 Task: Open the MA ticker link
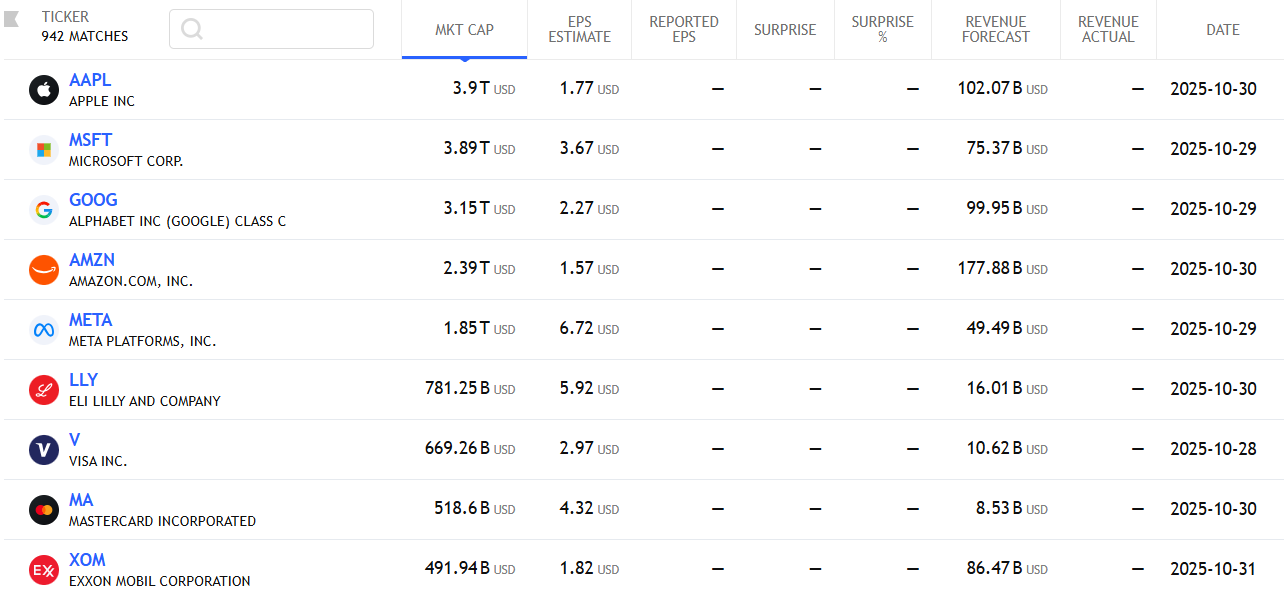81,500
